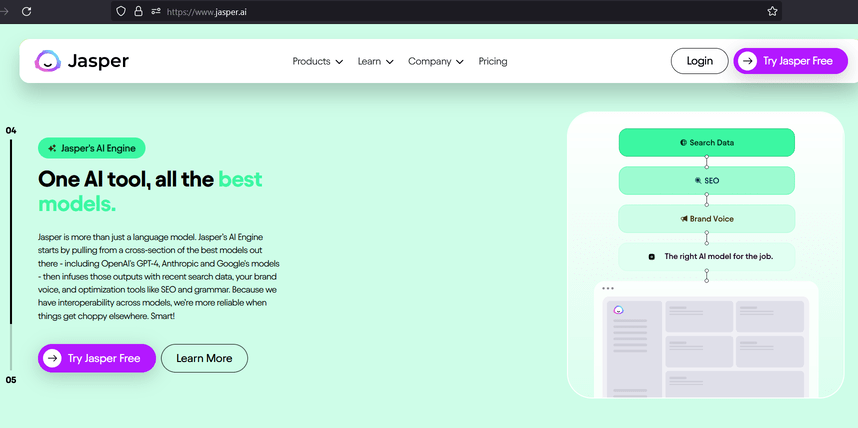
Task: Expand the Learn menu chevron
Action: [390, 62]
